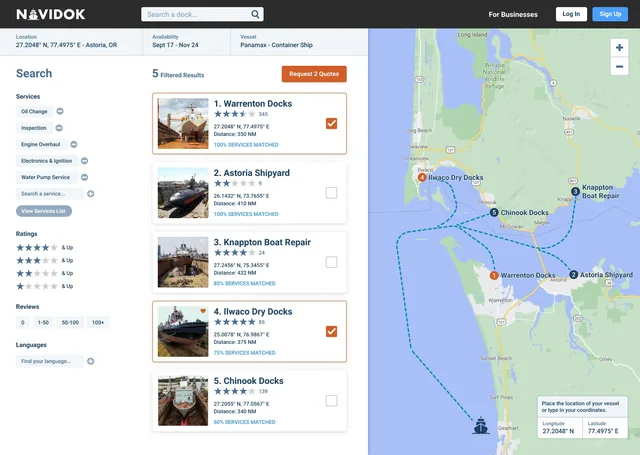640x455 pixels.
Task: Click Request 2 Quotes button
Action: coord(314,74)
